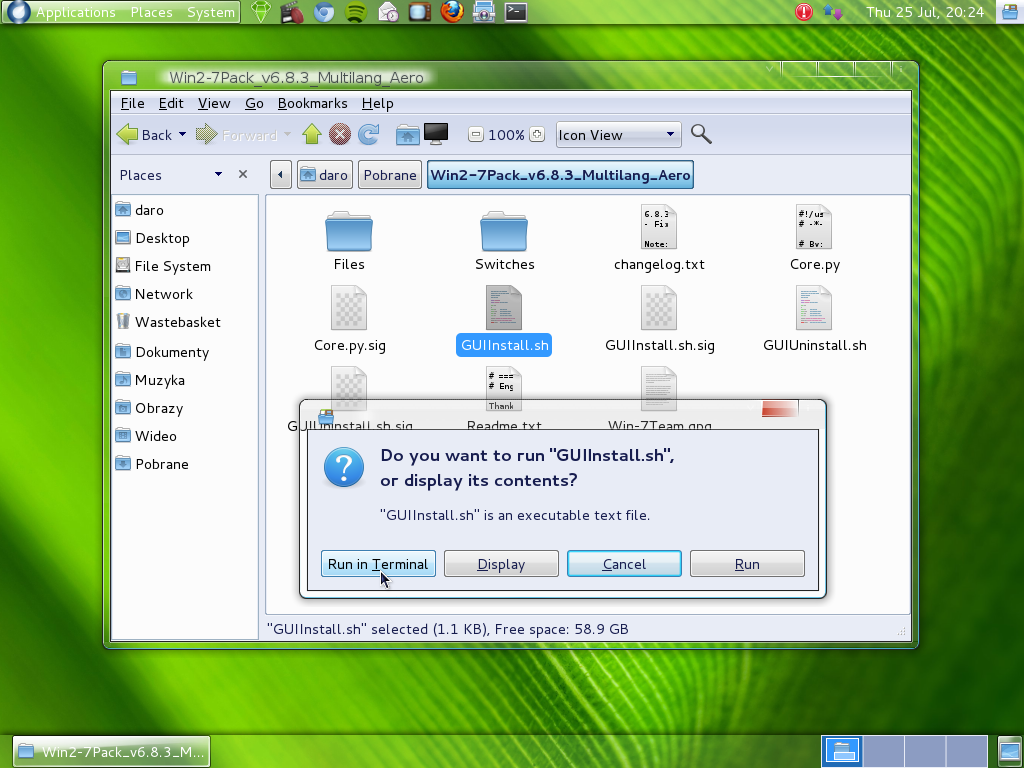Click the Computer monitor toolbar icon

(436, 133)
